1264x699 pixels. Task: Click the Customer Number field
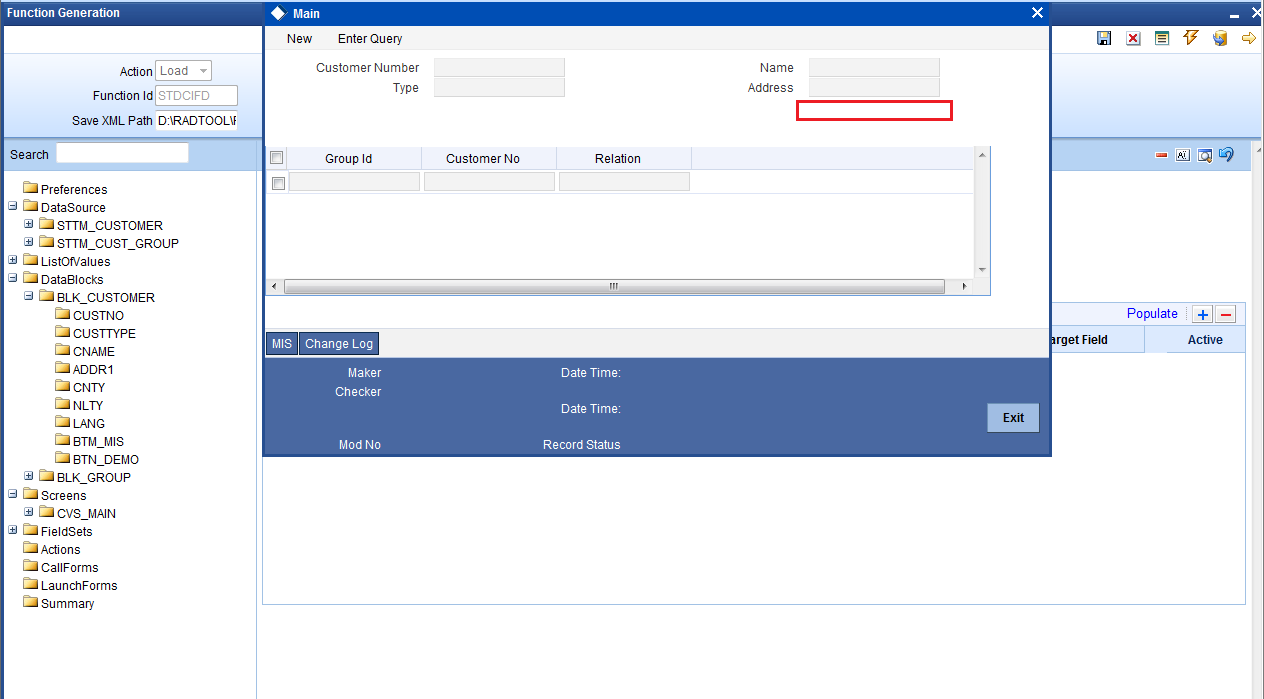pos(499,68)
